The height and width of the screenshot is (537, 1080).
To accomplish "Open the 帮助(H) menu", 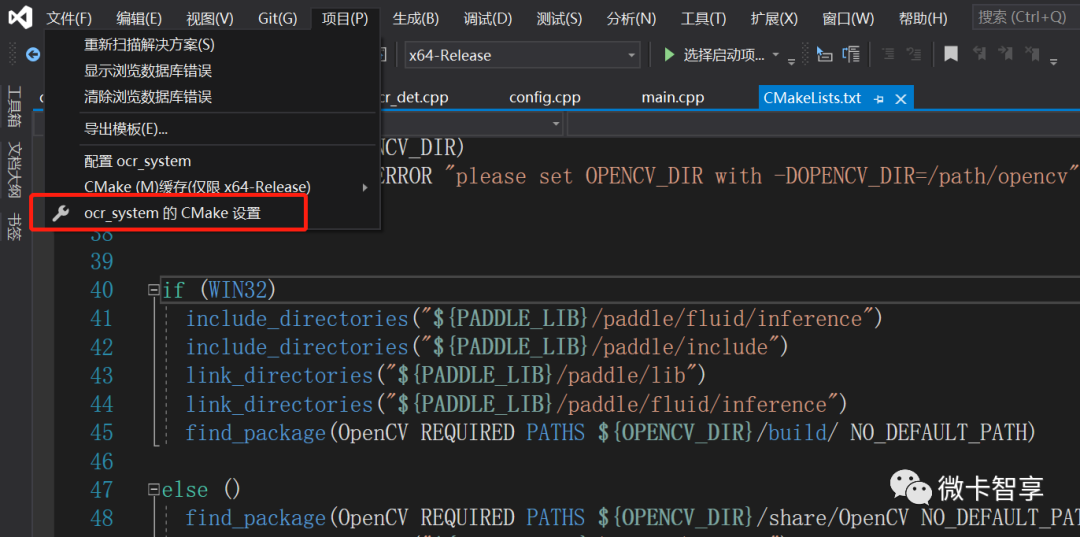I will tap(923, 19).
